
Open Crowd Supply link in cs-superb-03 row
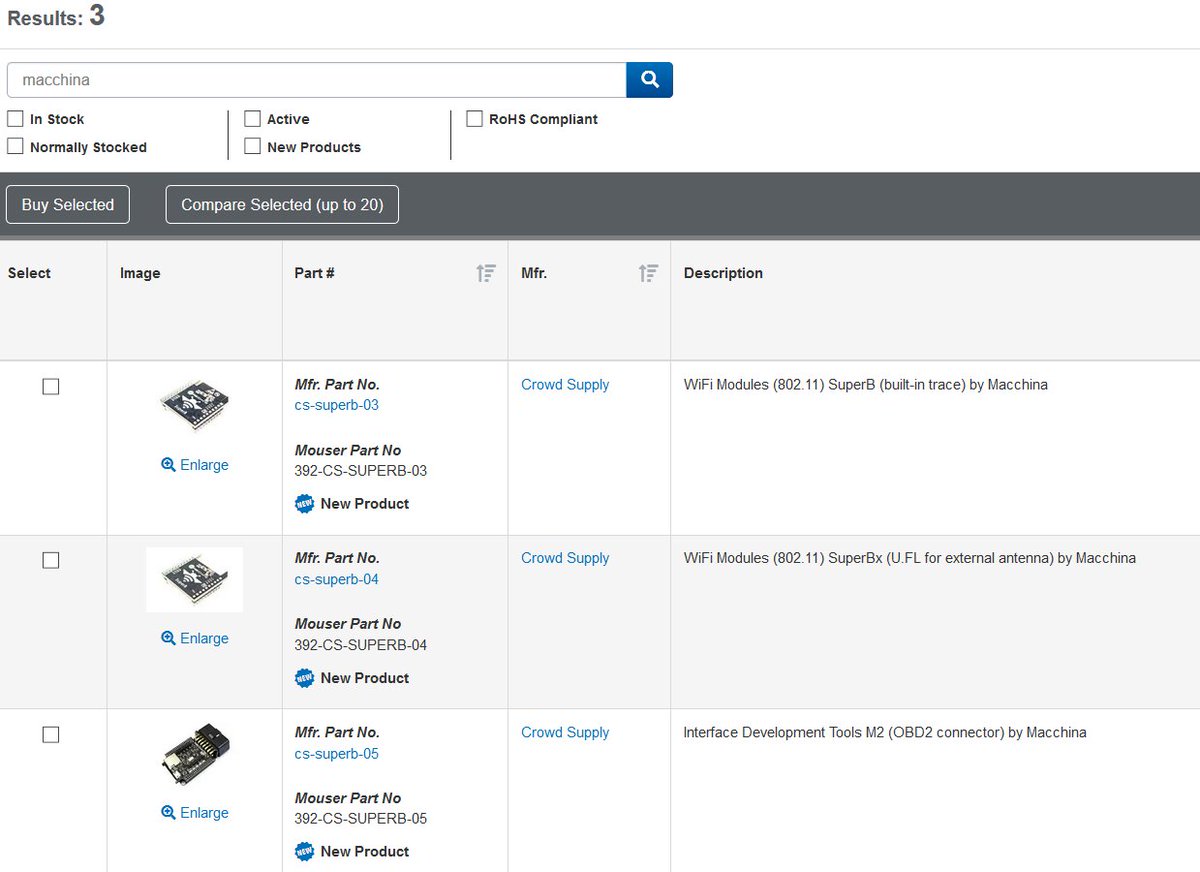click(565, 385)
